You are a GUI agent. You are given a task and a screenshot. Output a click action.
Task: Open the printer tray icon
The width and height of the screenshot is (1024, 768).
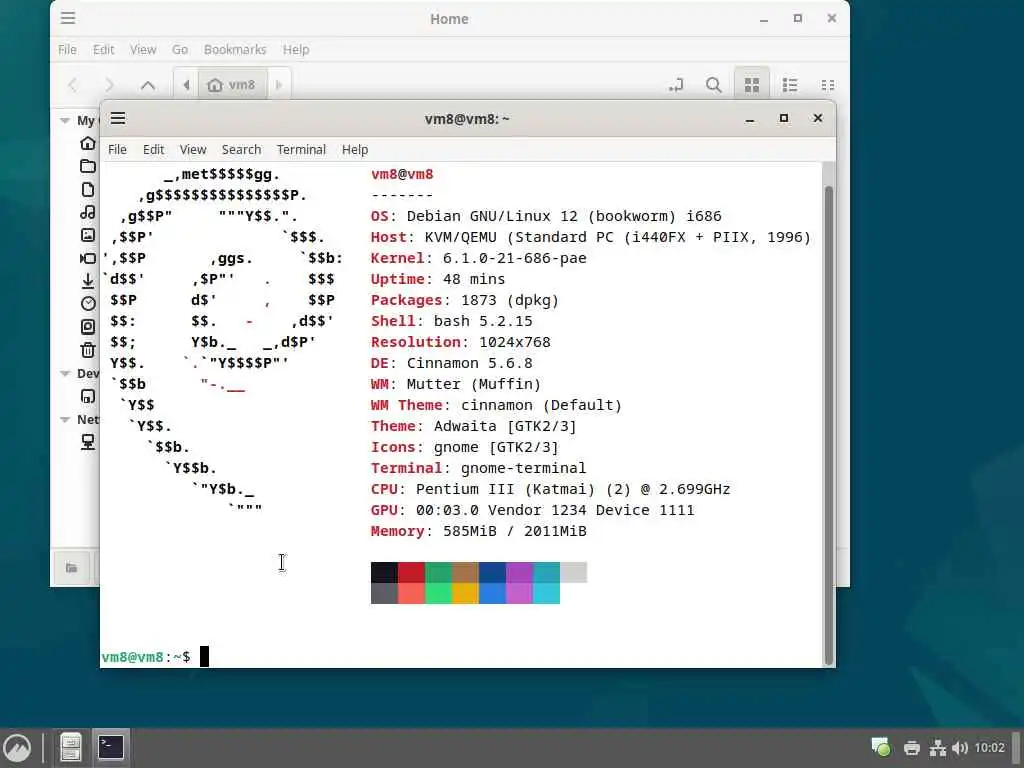pos(912,748)
